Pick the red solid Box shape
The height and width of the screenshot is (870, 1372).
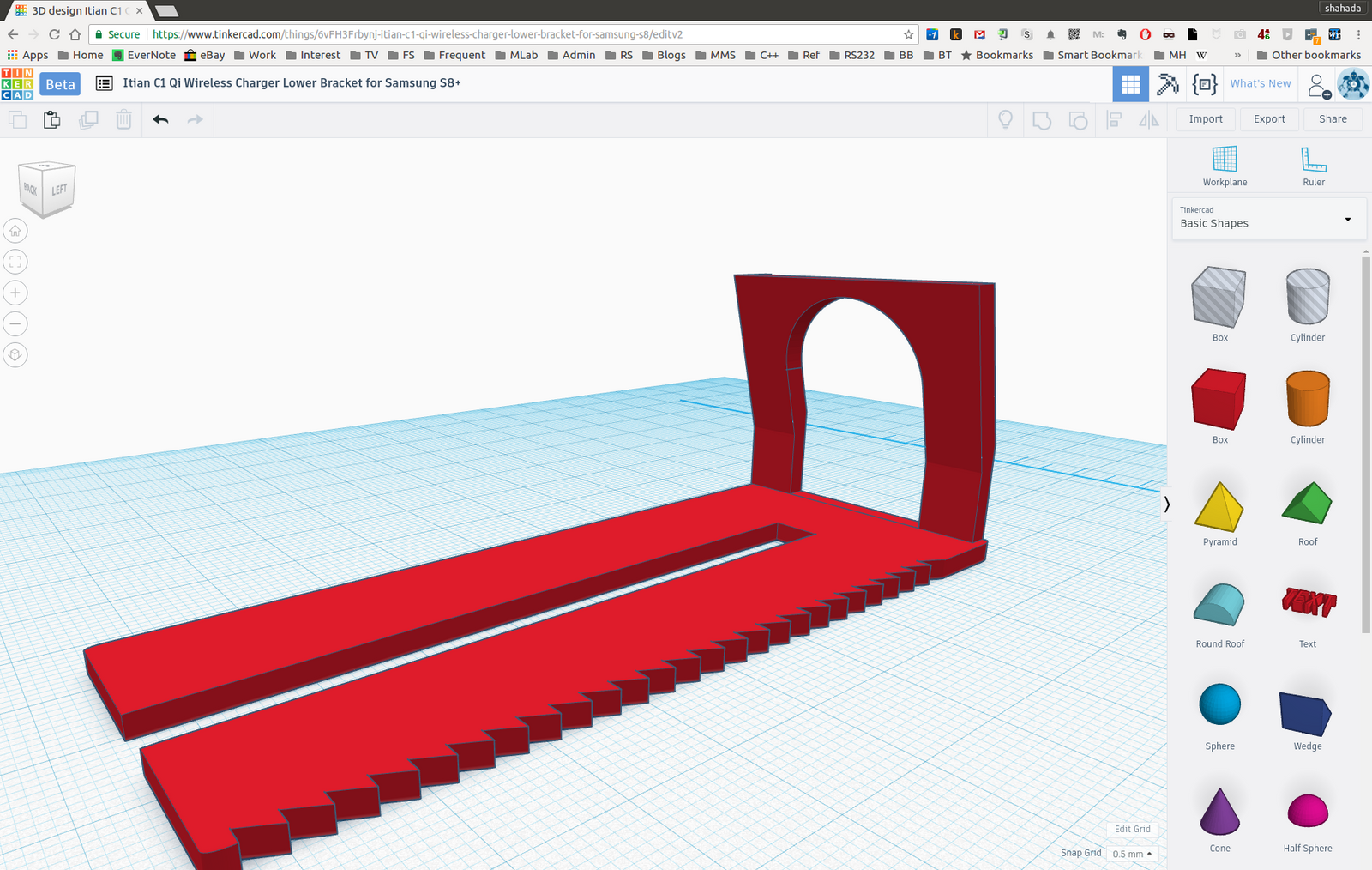pos(1219,400)
